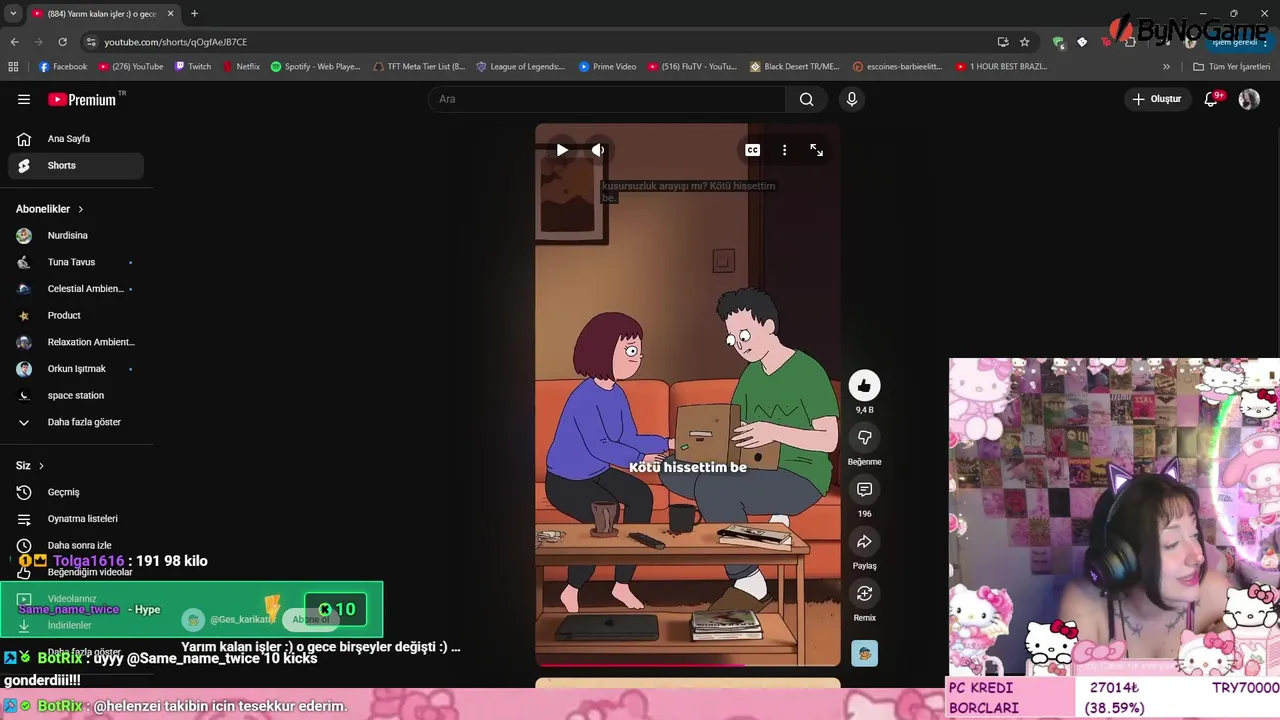
Task: Play the Shorts video
Action: pos(562,150)
